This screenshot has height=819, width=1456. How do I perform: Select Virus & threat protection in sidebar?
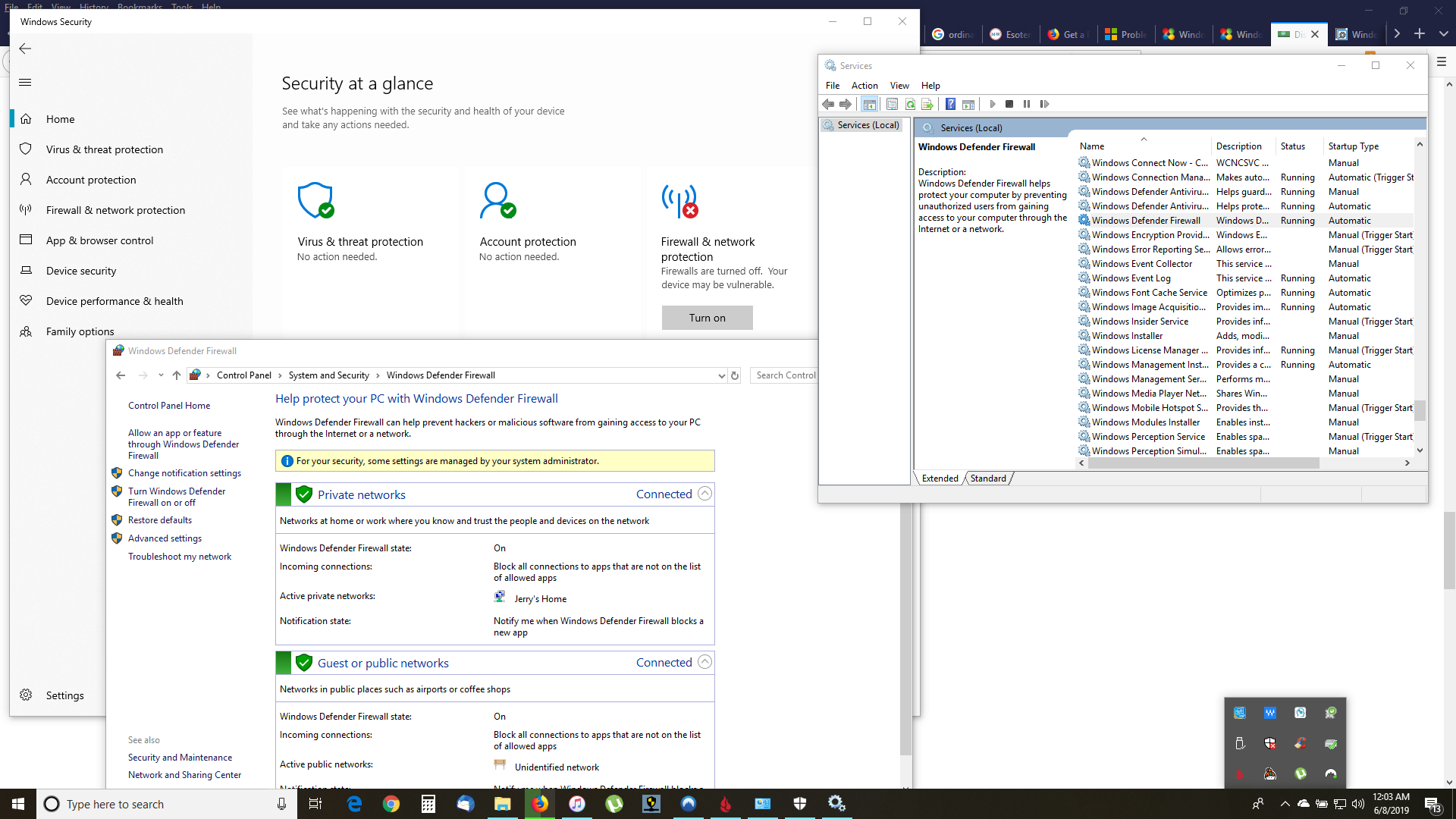pyautogui.click(x=105, y=149)
